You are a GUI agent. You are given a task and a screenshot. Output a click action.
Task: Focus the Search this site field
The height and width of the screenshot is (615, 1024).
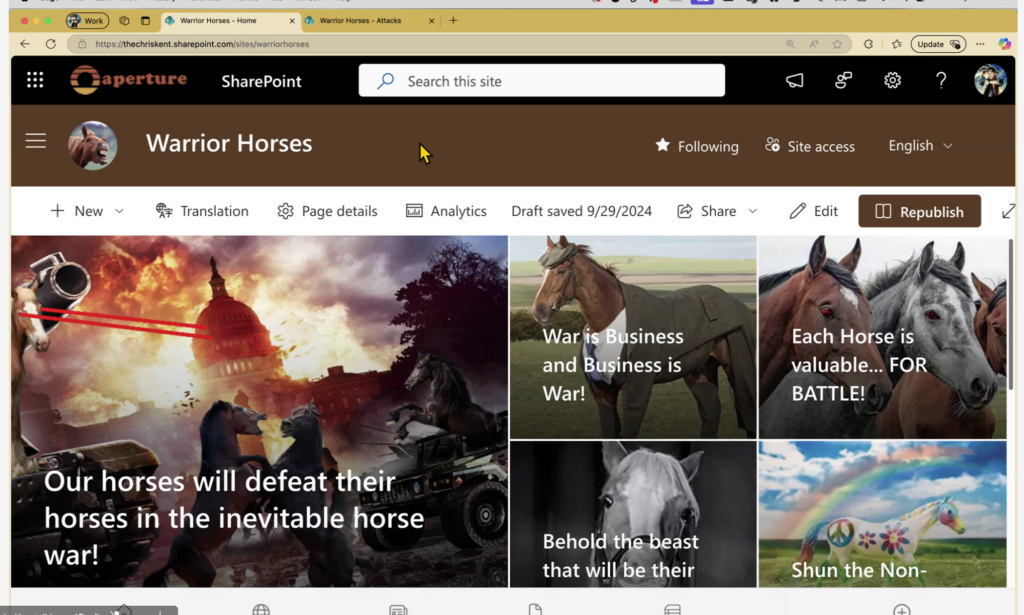[x=541, y=80]
